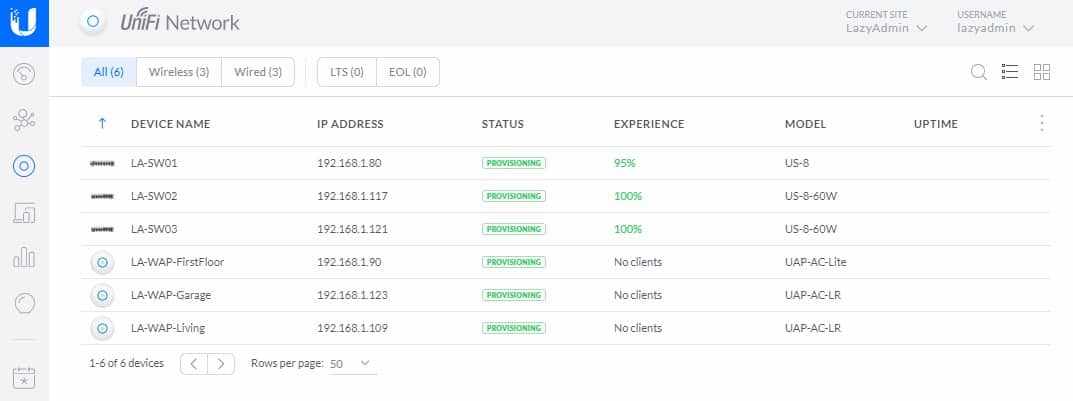This screenshot has height=401, width=1073.
Task: Open the Topology map icon in the sidebar
Action: coord(24,120)
